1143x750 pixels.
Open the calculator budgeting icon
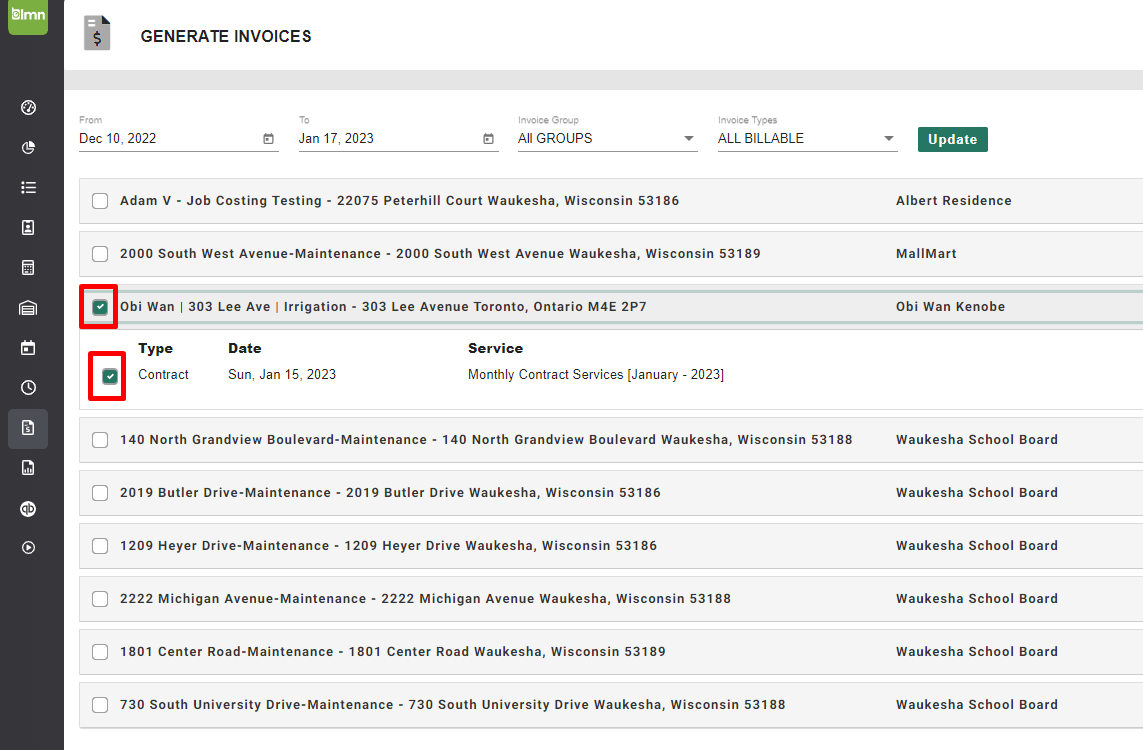click(28, 267)
